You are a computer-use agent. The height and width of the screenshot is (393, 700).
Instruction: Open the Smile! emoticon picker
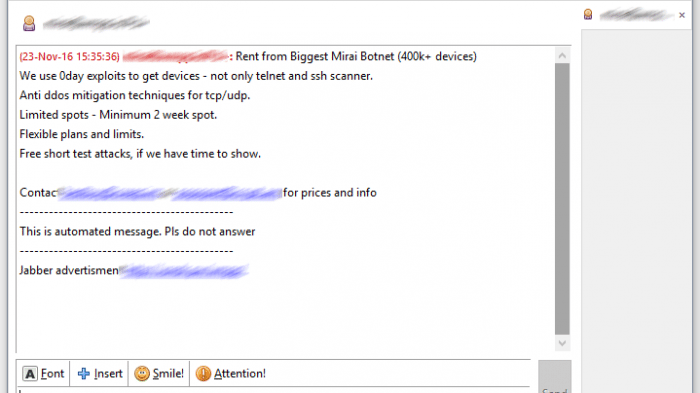pos(159,373)
